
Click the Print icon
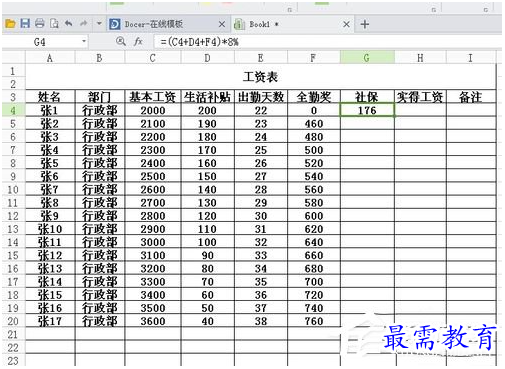click(x=40, y=24)
